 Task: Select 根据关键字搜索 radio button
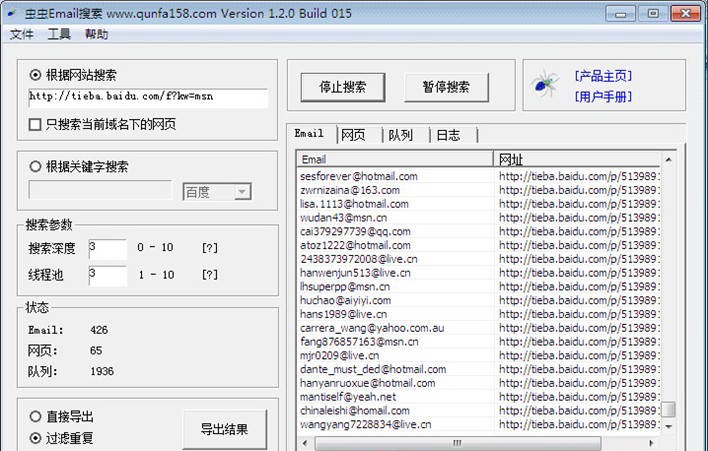(37, 167)
